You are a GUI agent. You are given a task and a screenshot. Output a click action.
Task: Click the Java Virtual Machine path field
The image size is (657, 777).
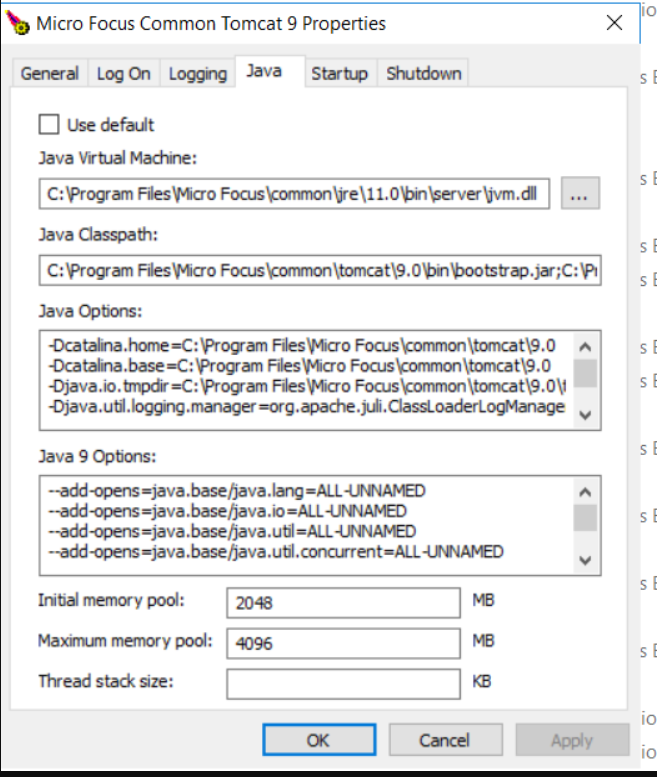click(x=296, y=195)
